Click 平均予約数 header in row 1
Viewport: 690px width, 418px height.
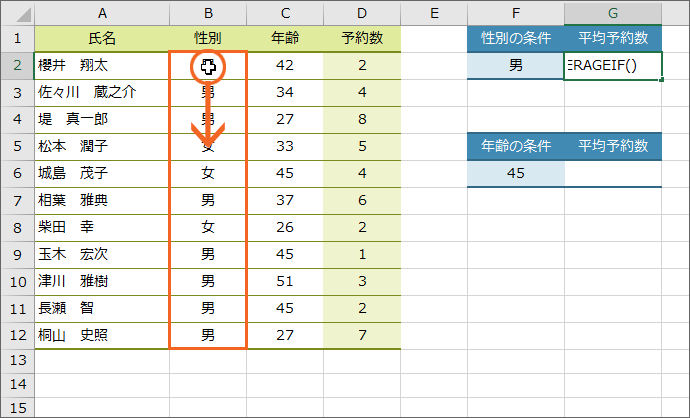613,38
